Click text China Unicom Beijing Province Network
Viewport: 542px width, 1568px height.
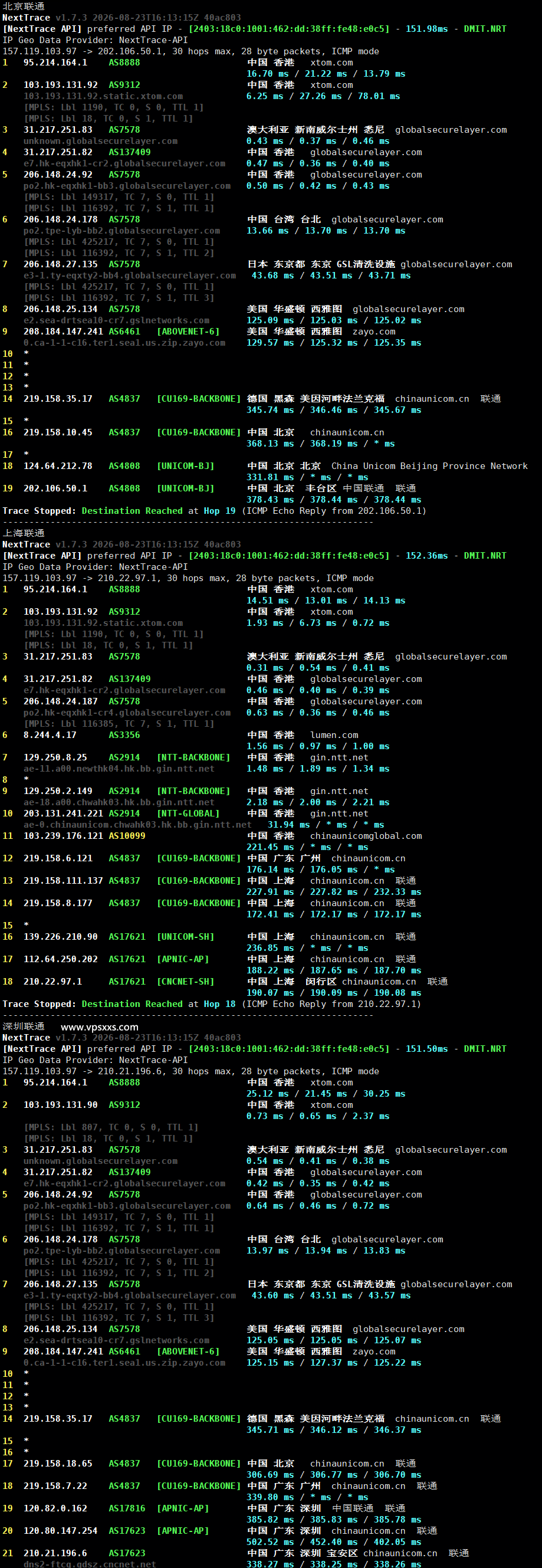pos(429,466)
